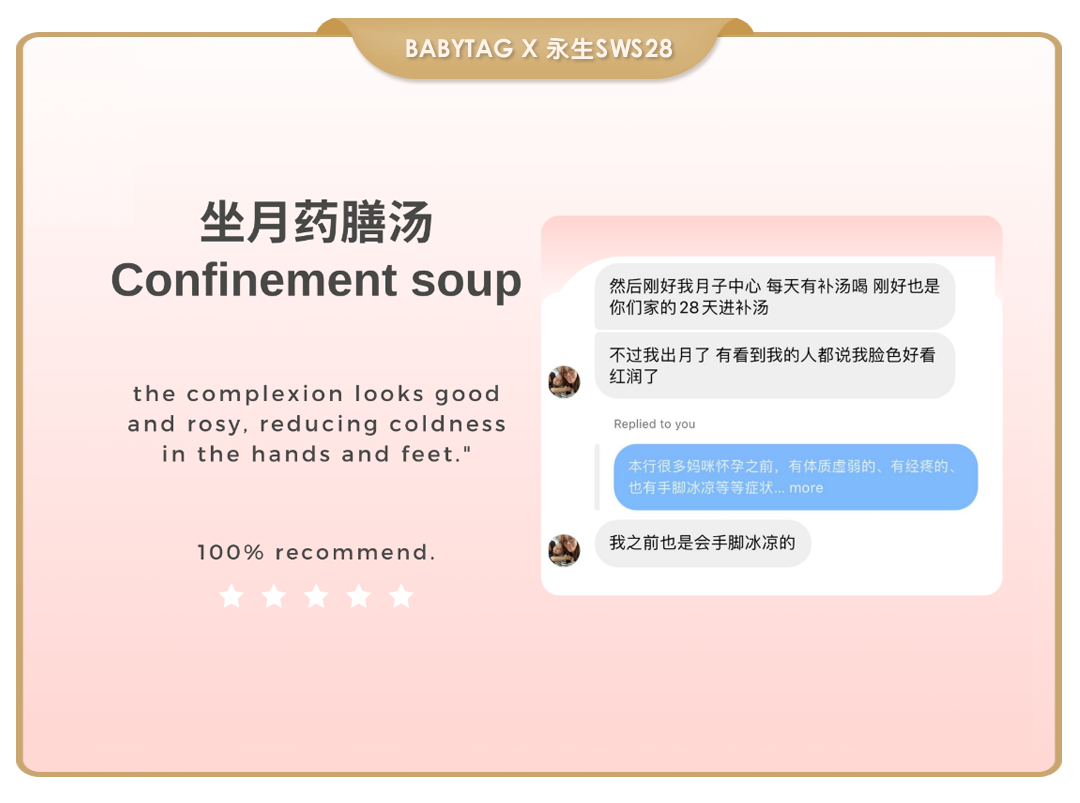Screen dimensions: 1080x803
Task: Click the 我之前也是会手脚冰凉的 message bubble
Action: [703, 543]
